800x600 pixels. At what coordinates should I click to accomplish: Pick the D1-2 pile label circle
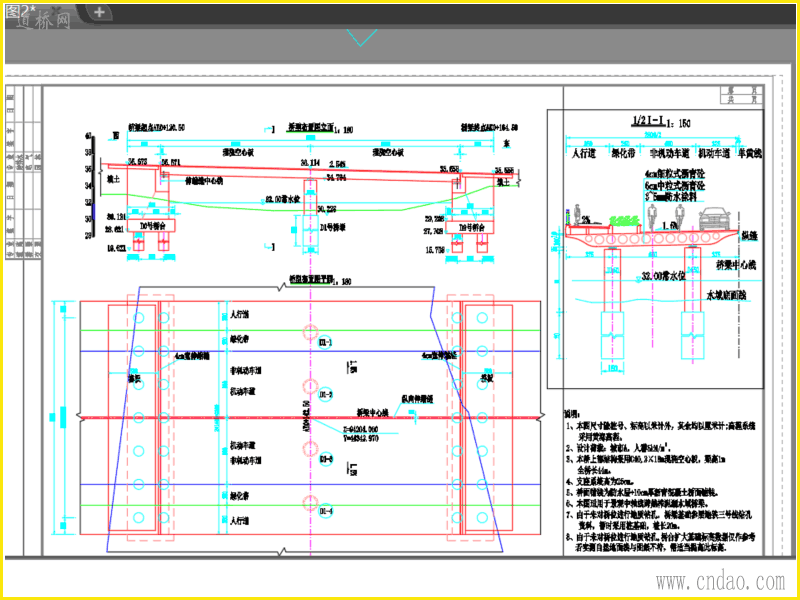[x=326, y=394]
